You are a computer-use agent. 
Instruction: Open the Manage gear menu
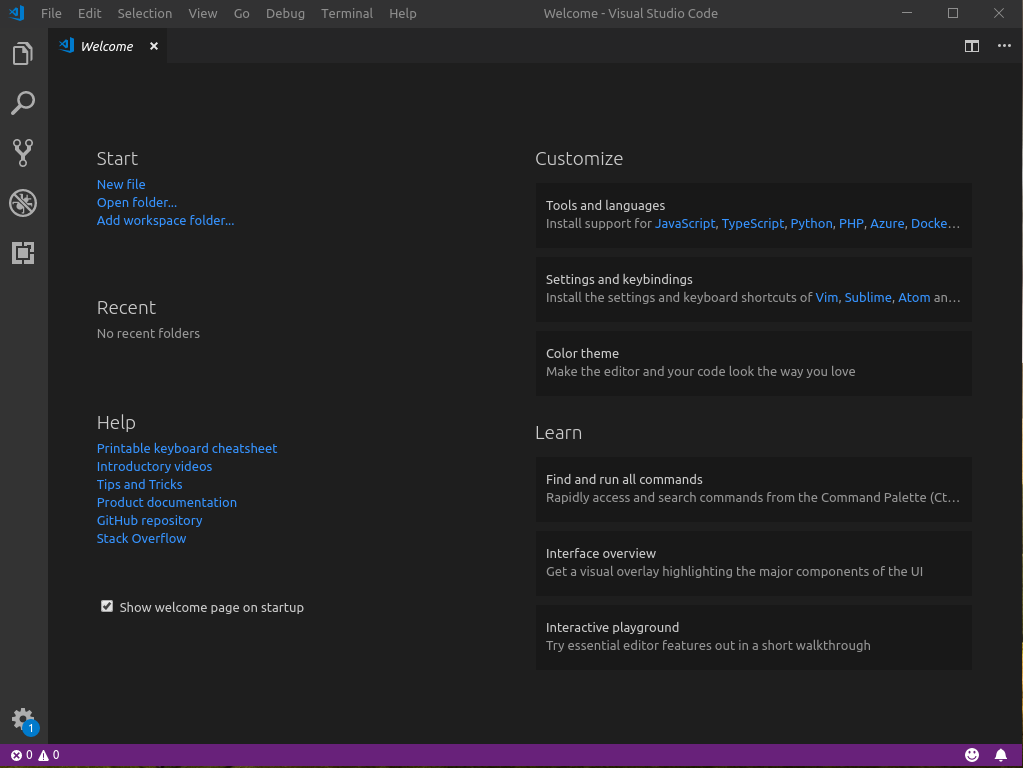point(23,720)
